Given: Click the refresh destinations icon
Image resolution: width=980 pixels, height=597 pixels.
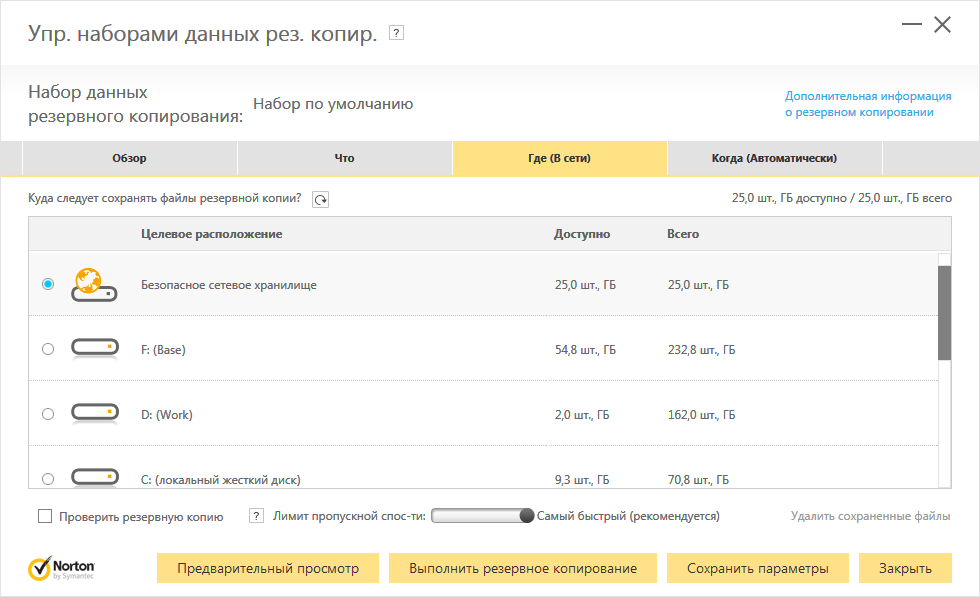Looking at the screenshot, I should pos(320,199).
